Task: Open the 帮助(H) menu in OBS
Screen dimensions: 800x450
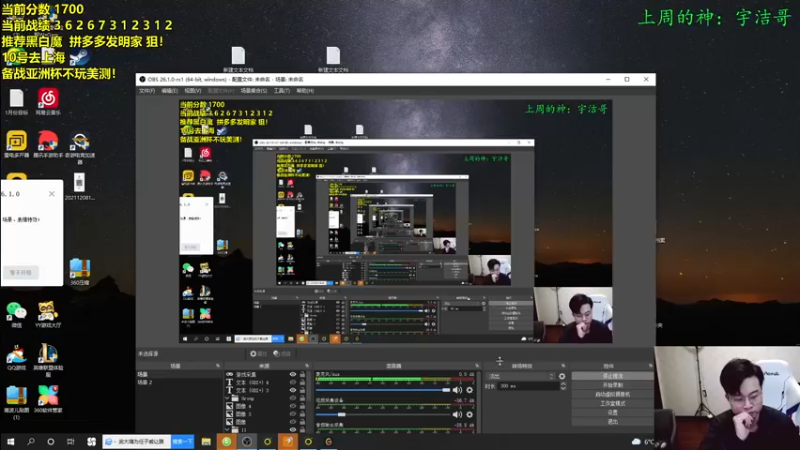Action: (305, 91)
